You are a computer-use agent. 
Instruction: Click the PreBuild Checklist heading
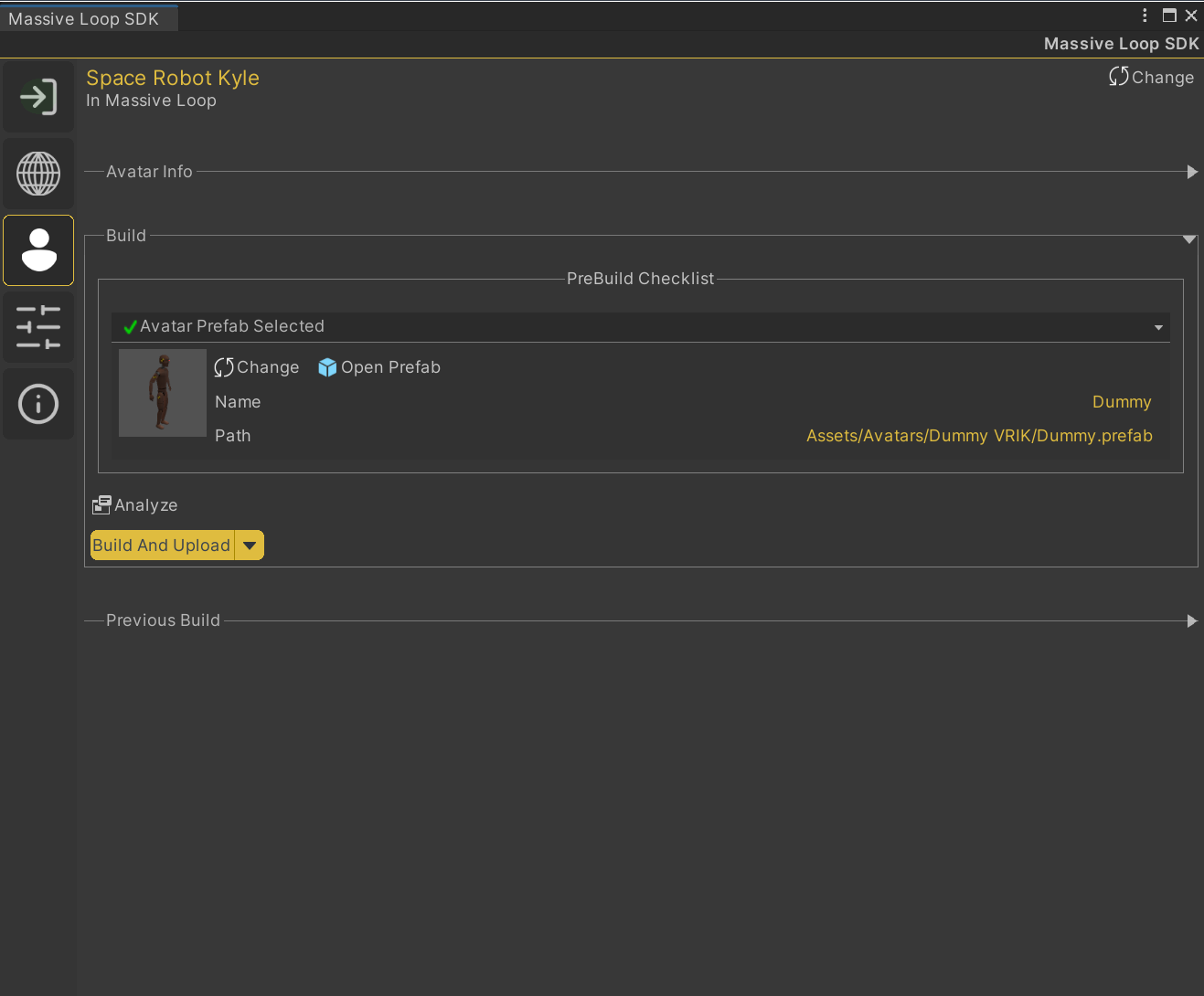point(640,279)
